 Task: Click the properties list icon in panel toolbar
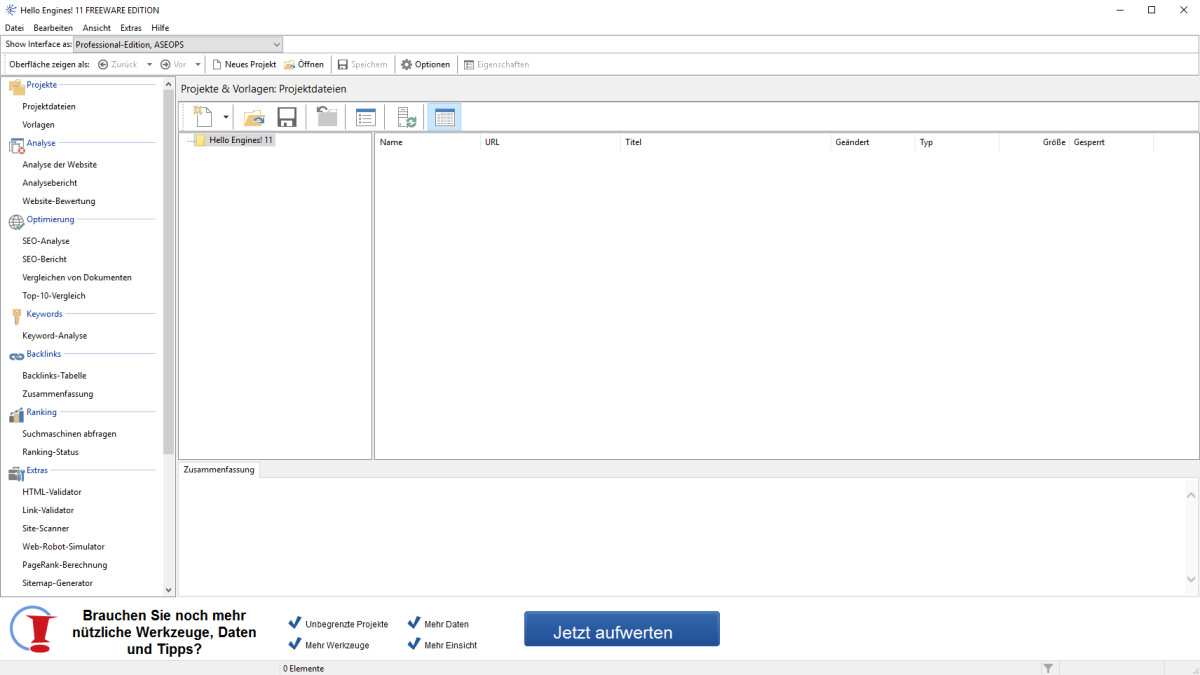click(366, 117)
